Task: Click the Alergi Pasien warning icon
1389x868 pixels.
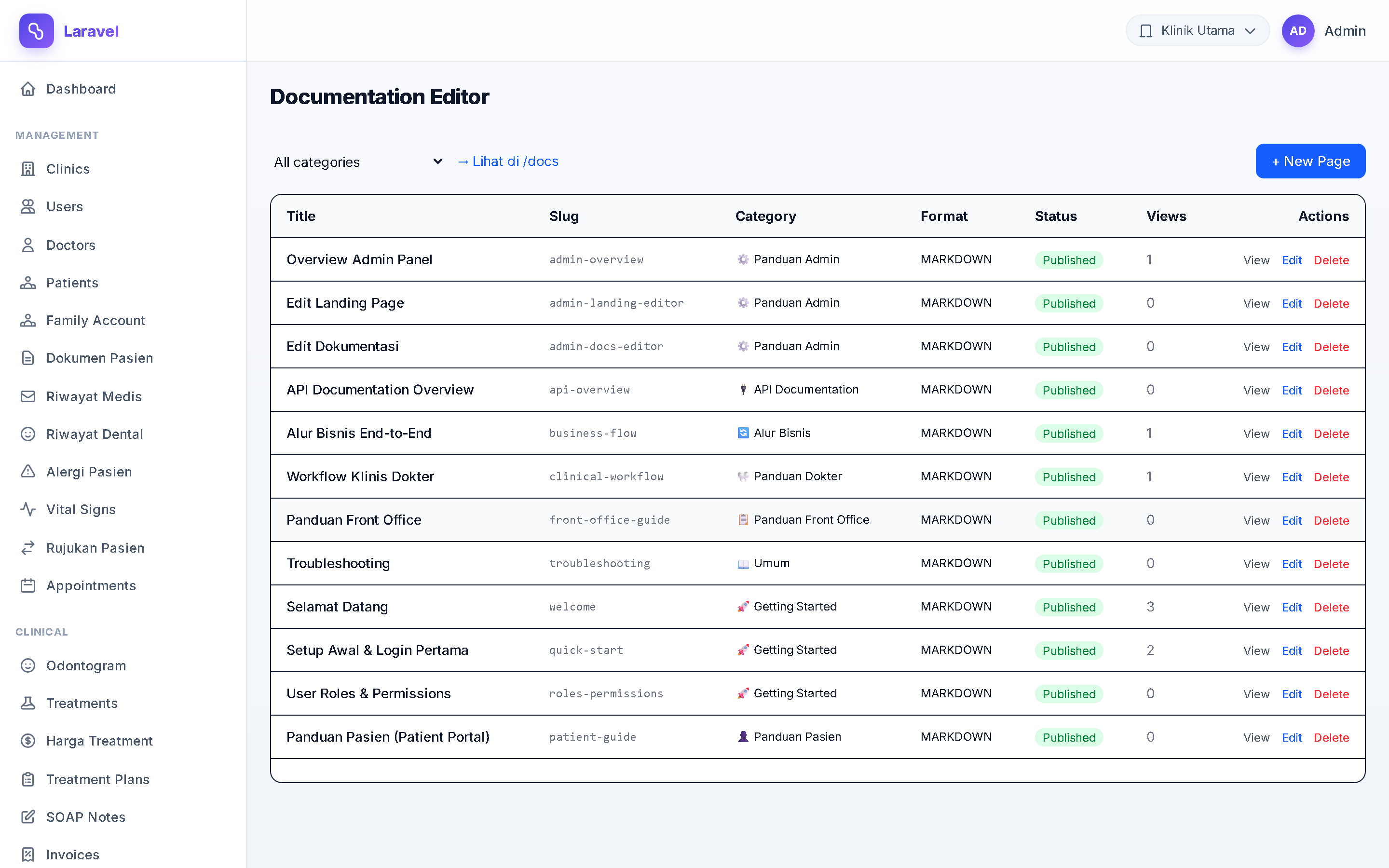Action: (28, 472)
